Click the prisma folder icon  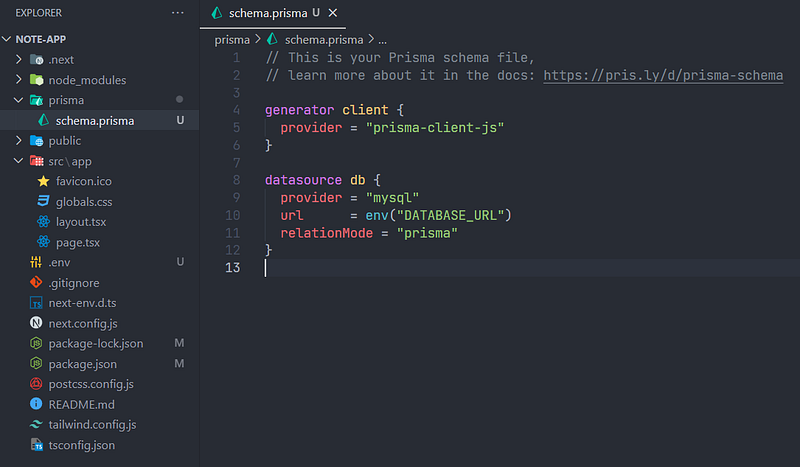(36, 100)
